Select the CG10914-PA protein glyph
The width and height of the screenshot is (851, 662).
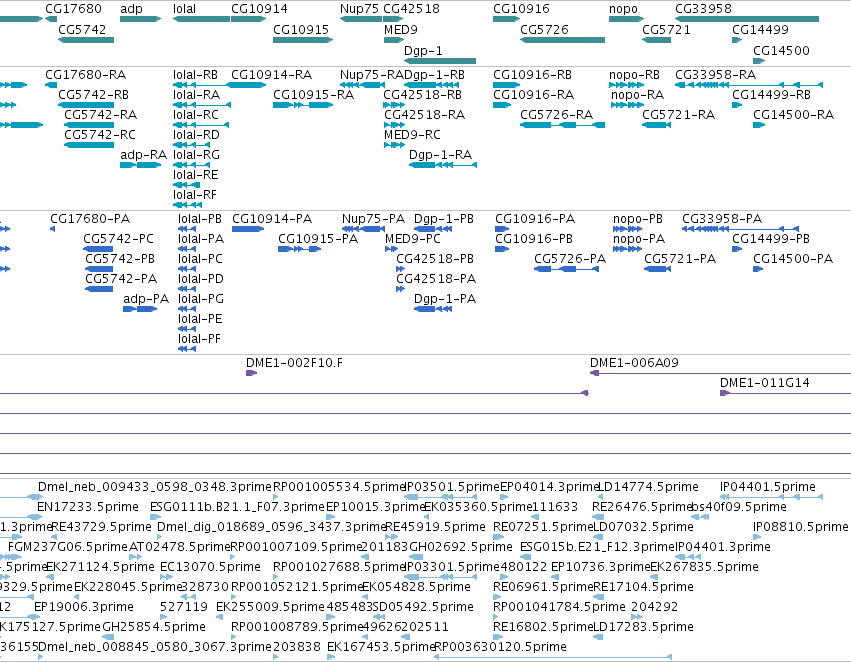(x=248, y=229)
